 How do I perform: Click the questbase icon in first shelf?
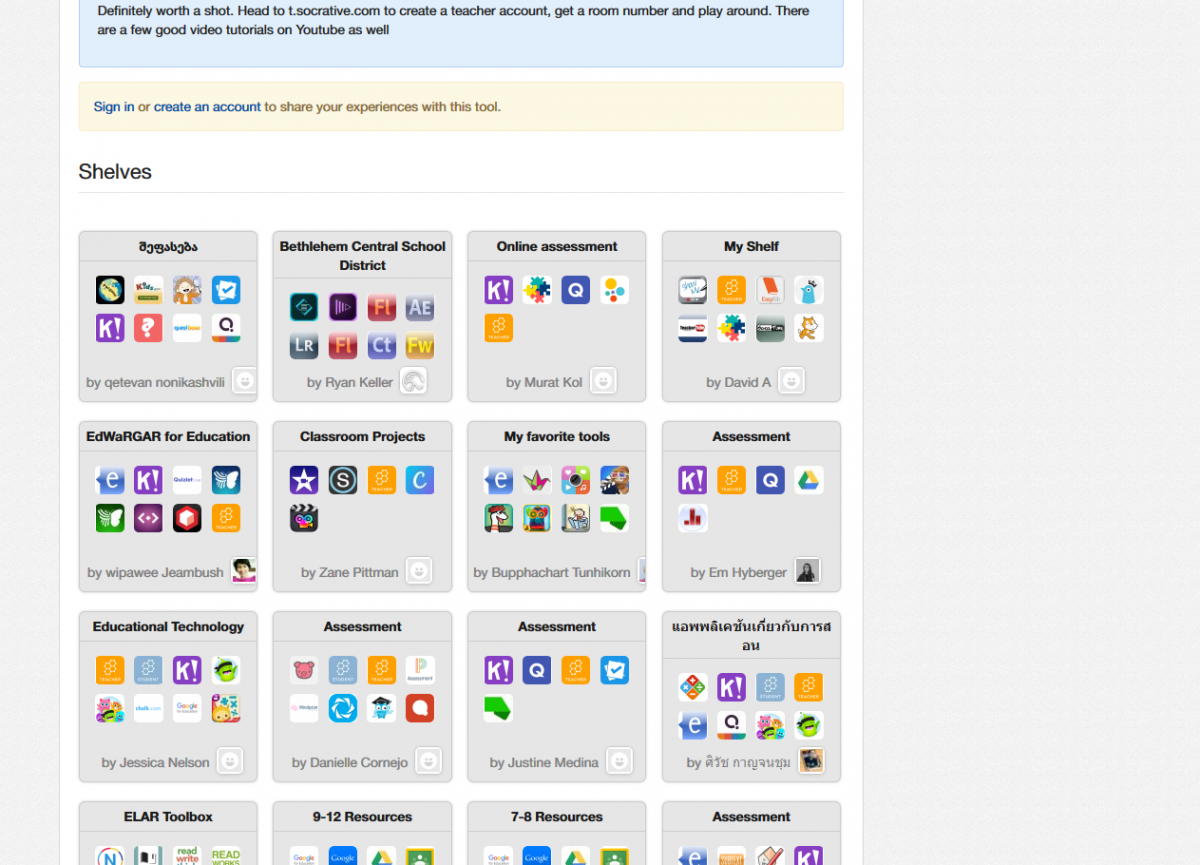pyautogui.click(x=187, y=328)
